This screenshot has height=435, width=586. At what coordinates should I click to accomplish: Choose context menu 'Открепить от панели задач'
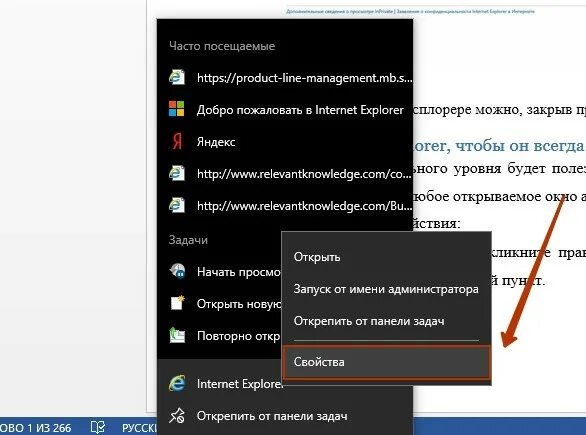coord(386,321)
